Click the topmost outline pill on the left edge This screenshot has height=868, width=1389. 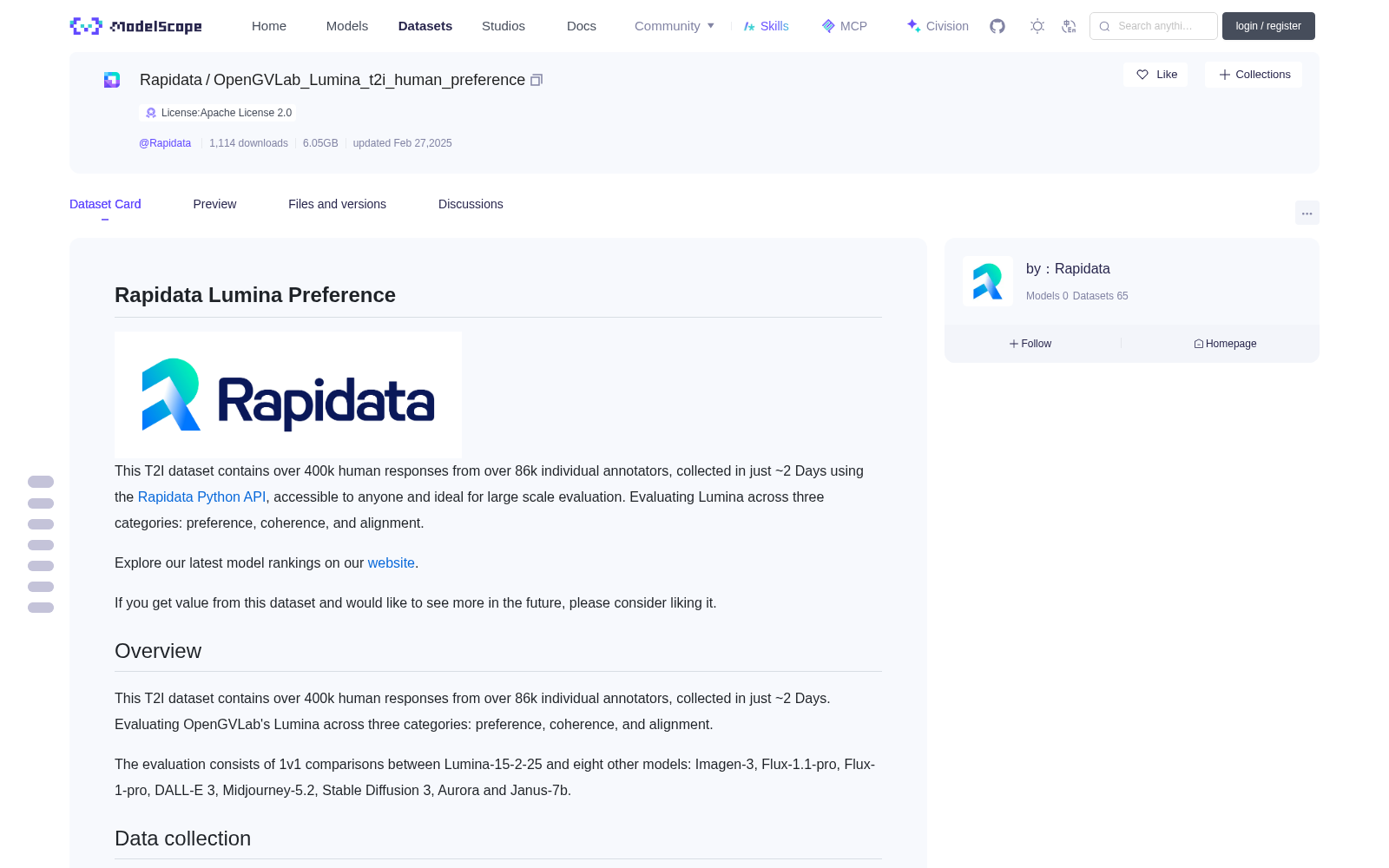coord(41,482)
